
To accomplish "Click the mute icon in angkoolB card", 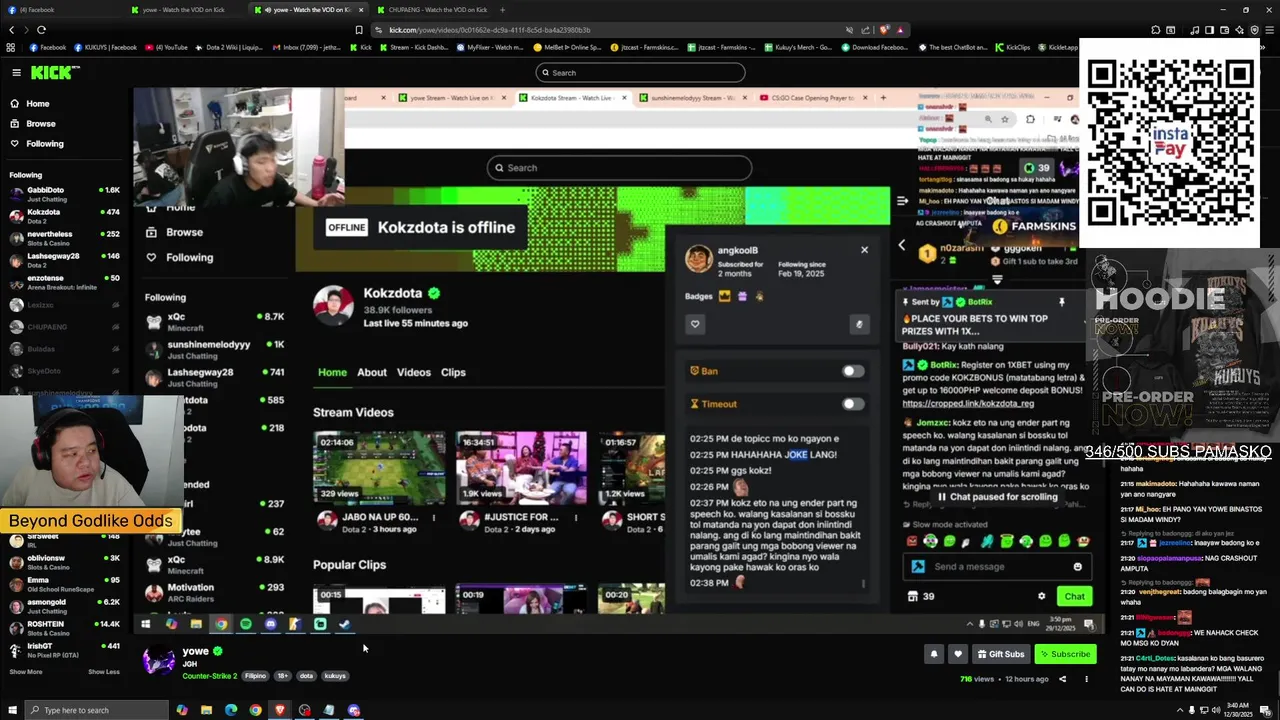I will [859, 324].
